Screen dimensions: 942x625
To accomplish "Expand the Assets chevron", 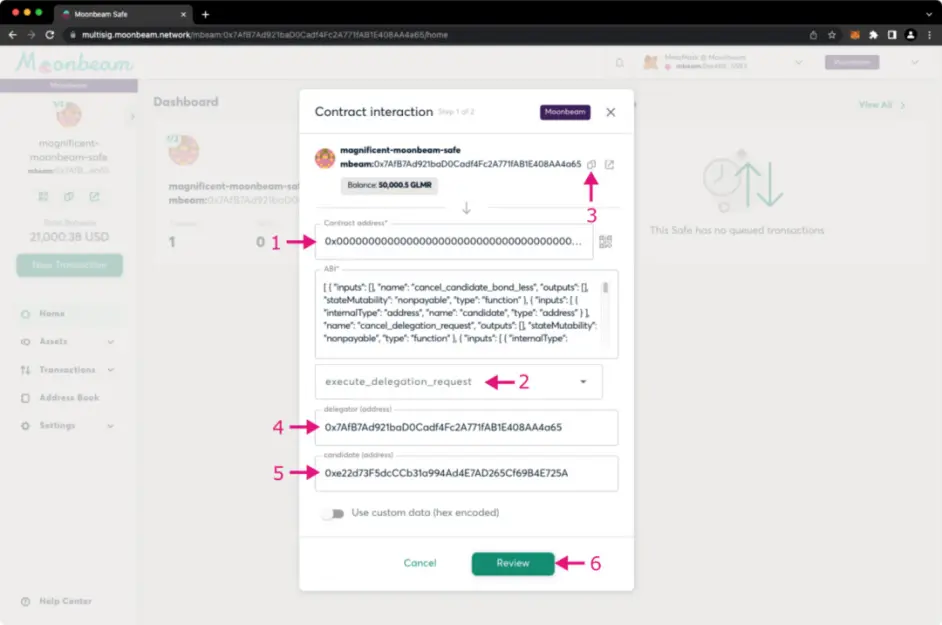I will click(x=111, y=341).
